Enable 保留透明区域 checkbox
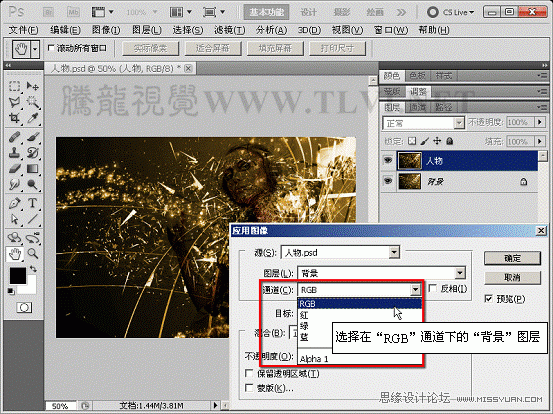The width and height of the screenshot is (553, 414). pos(249,373)
